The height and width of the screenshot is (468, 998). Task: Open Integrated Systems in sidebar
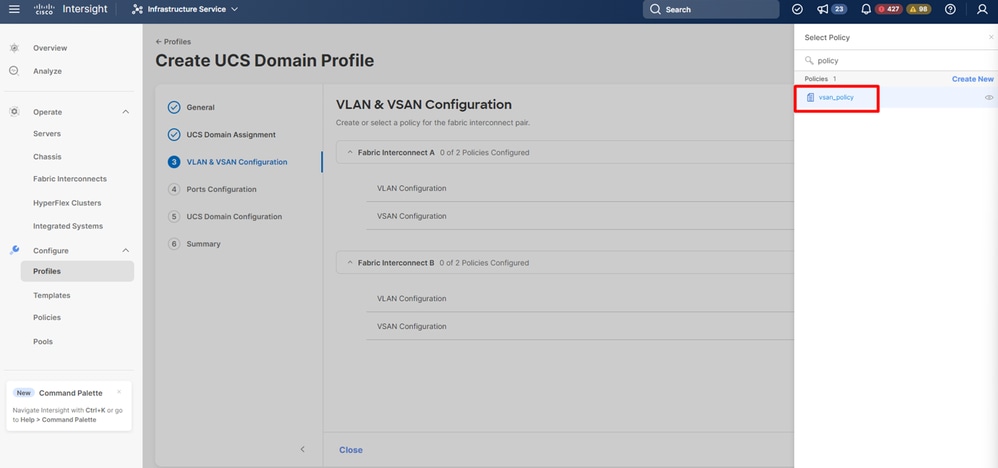pyautogui.click(x=67, y=226)
